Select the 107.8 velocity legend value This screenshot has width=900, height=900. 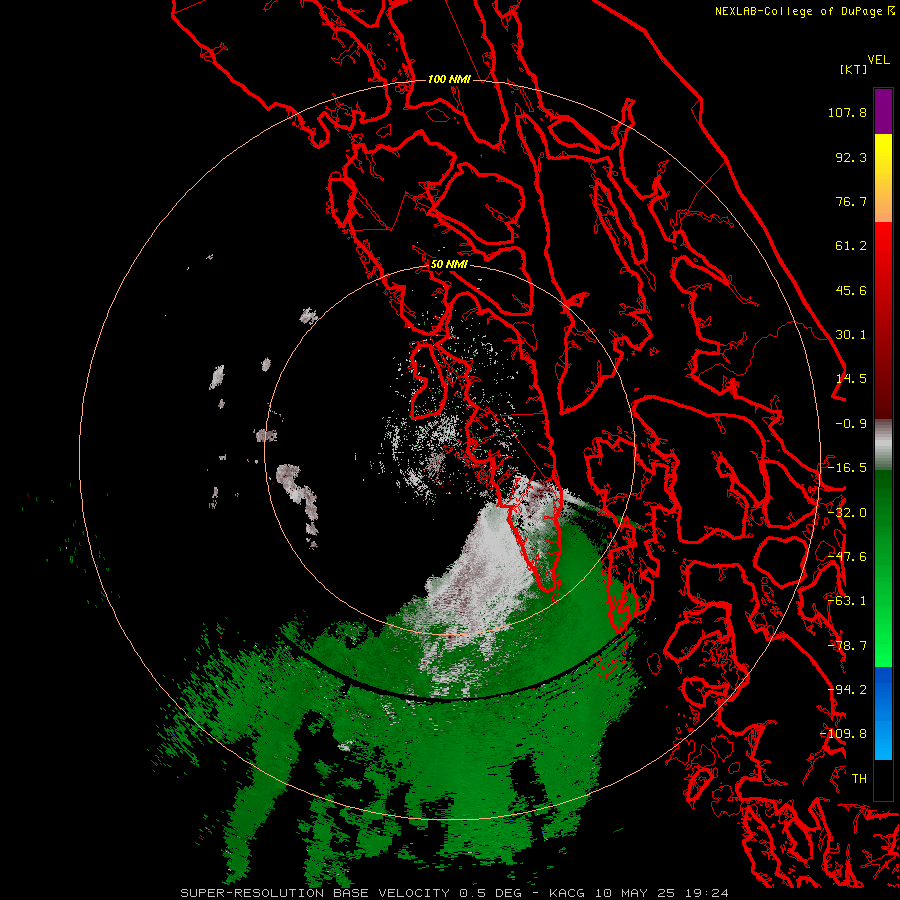tap(847, 112)
